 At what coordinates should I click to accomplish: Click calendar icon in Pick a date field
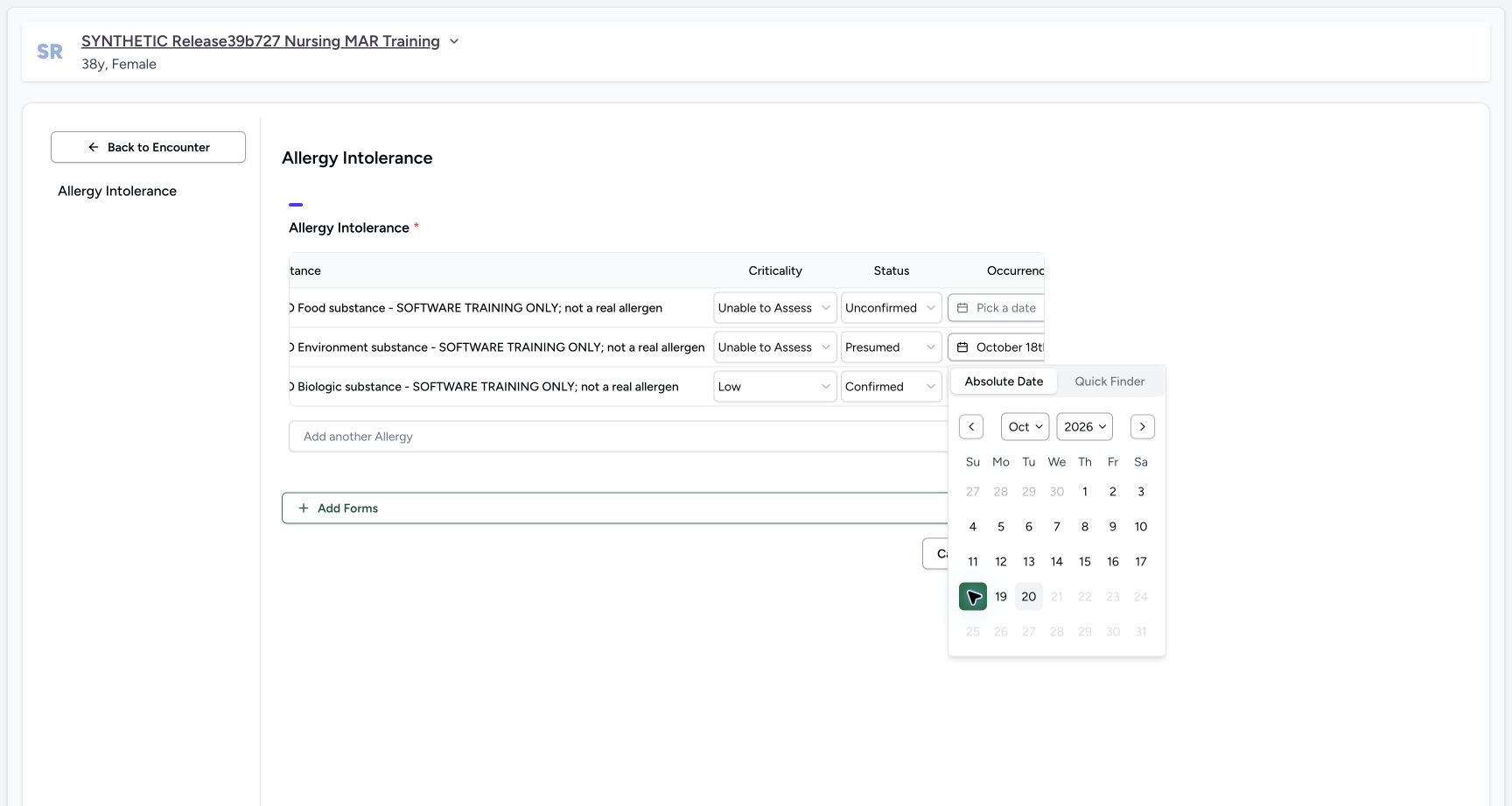962,308
